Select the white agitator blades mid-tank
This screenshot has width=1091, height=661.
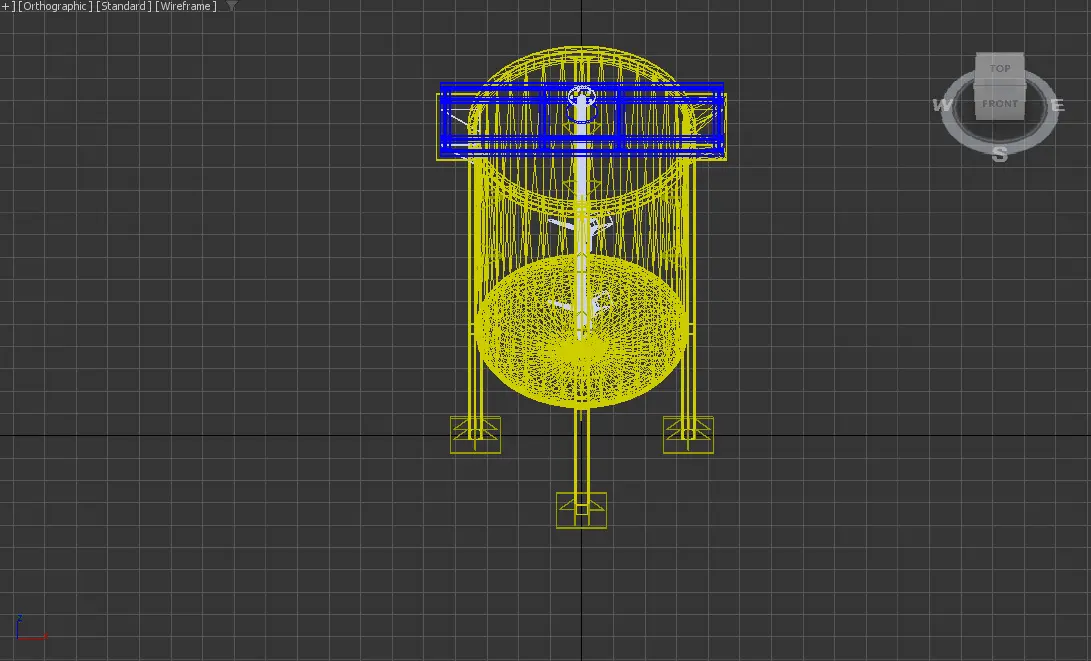(x=580, y=225)
